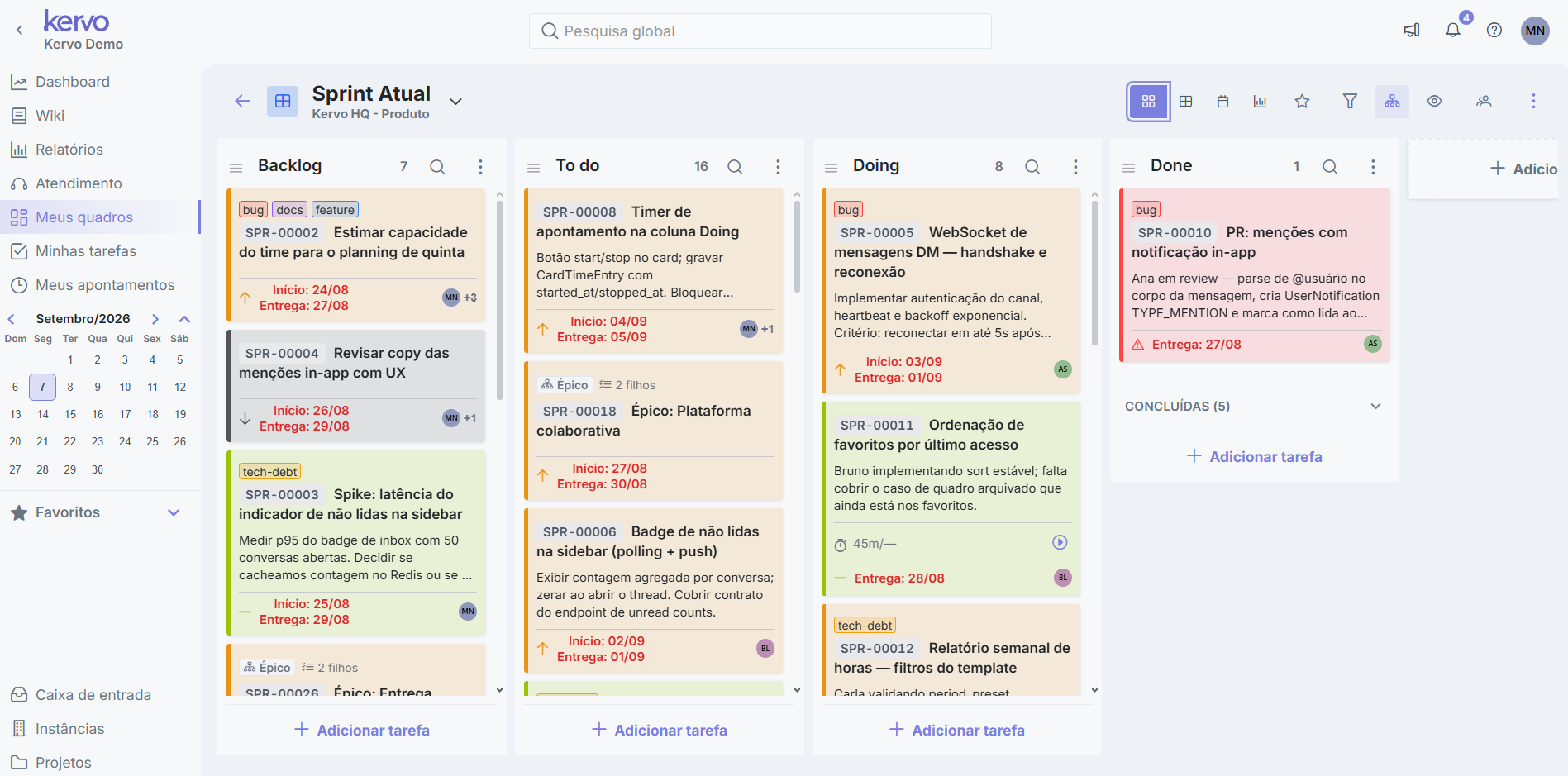Open the board filter funnel

1350,102
